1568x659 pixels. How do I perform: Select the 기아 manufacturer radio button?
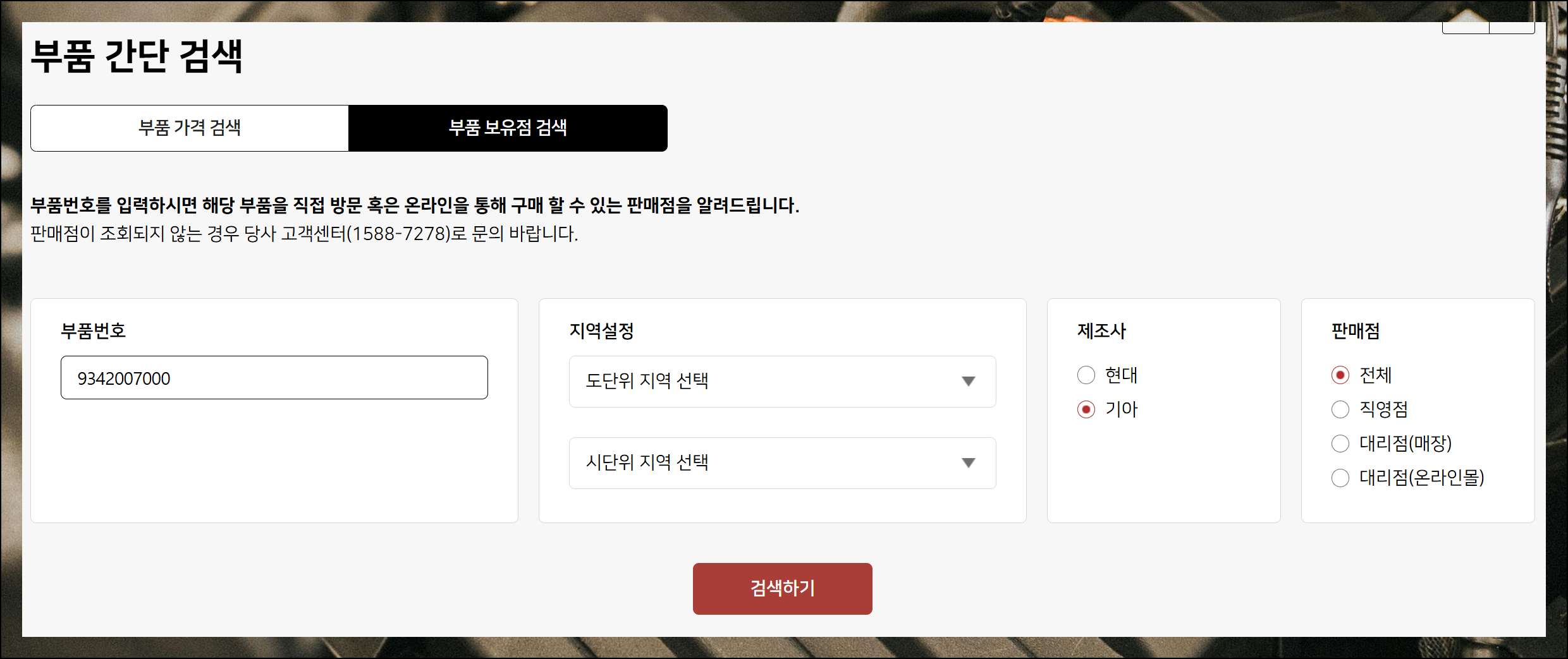pos(1086,409)
